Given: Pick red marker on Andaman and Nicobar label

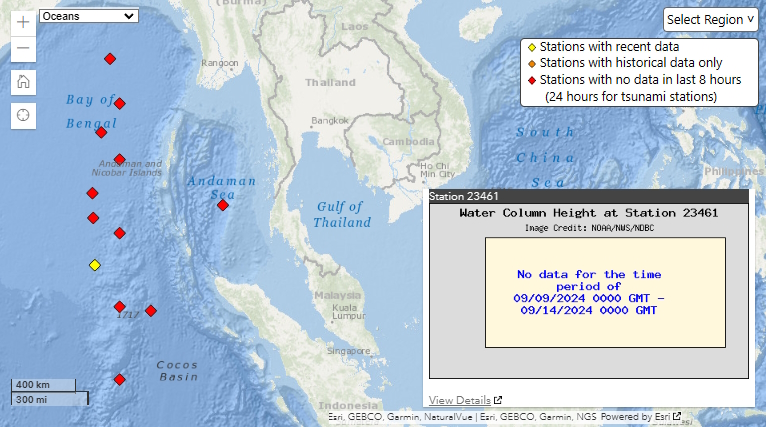Looking at the screenshot, I should pyautogui.click(x=120, y=159).
